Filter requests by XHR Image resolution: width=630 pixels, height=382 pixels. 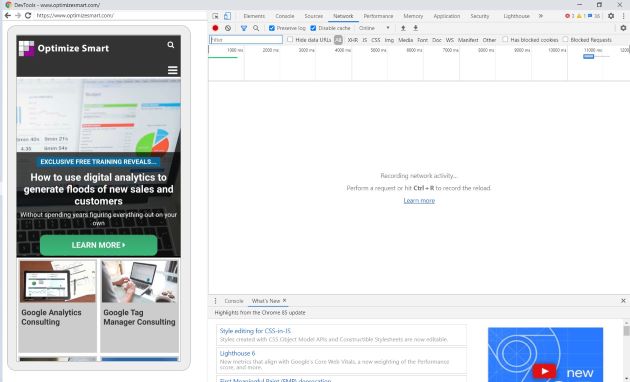(353, 40)
